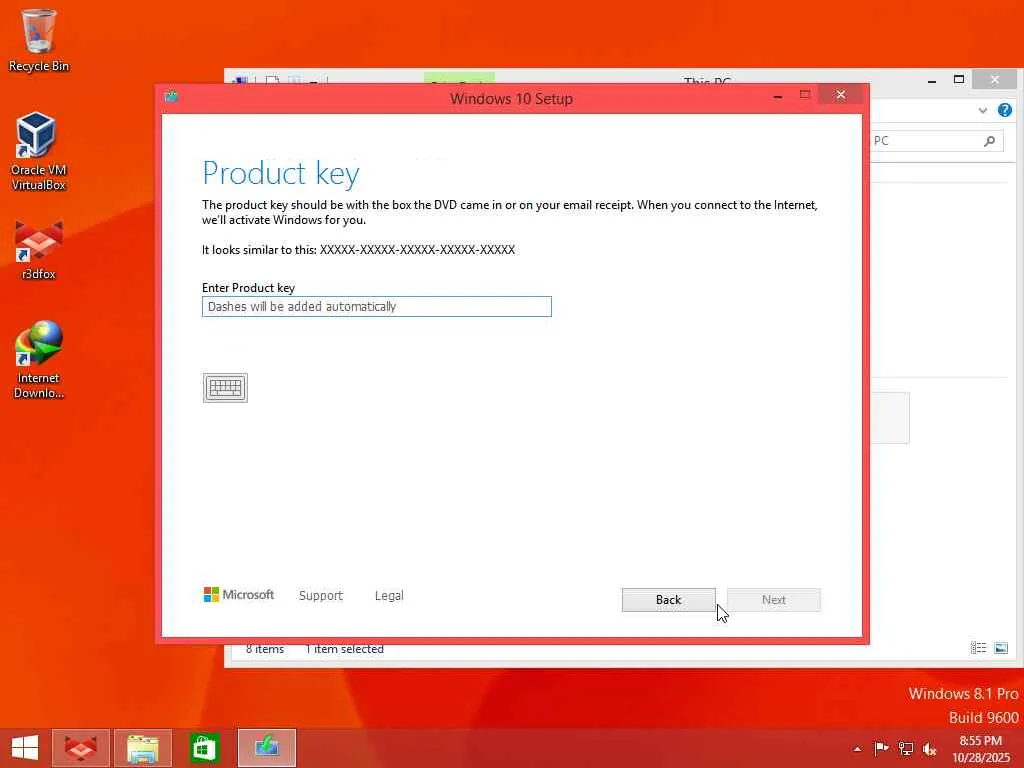The height and width of the screenshot is (768, 1024).
Task: Switch This PC window to large icons view
Action: (x=1001, y=648)
